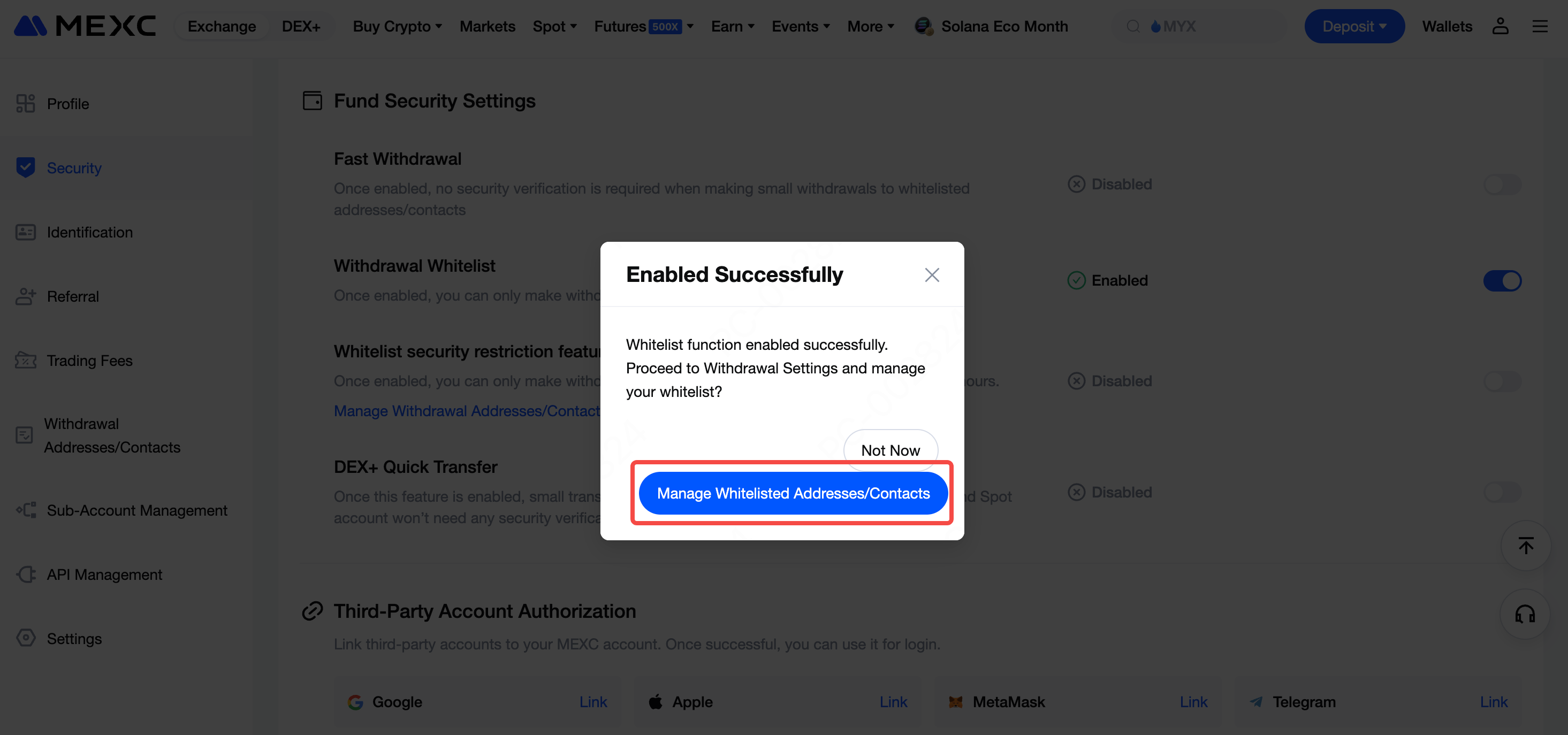This screenshot has width=1568, height=735.
Task: Expand the Buy Crypto dropdown
Action: click(397, 26)
